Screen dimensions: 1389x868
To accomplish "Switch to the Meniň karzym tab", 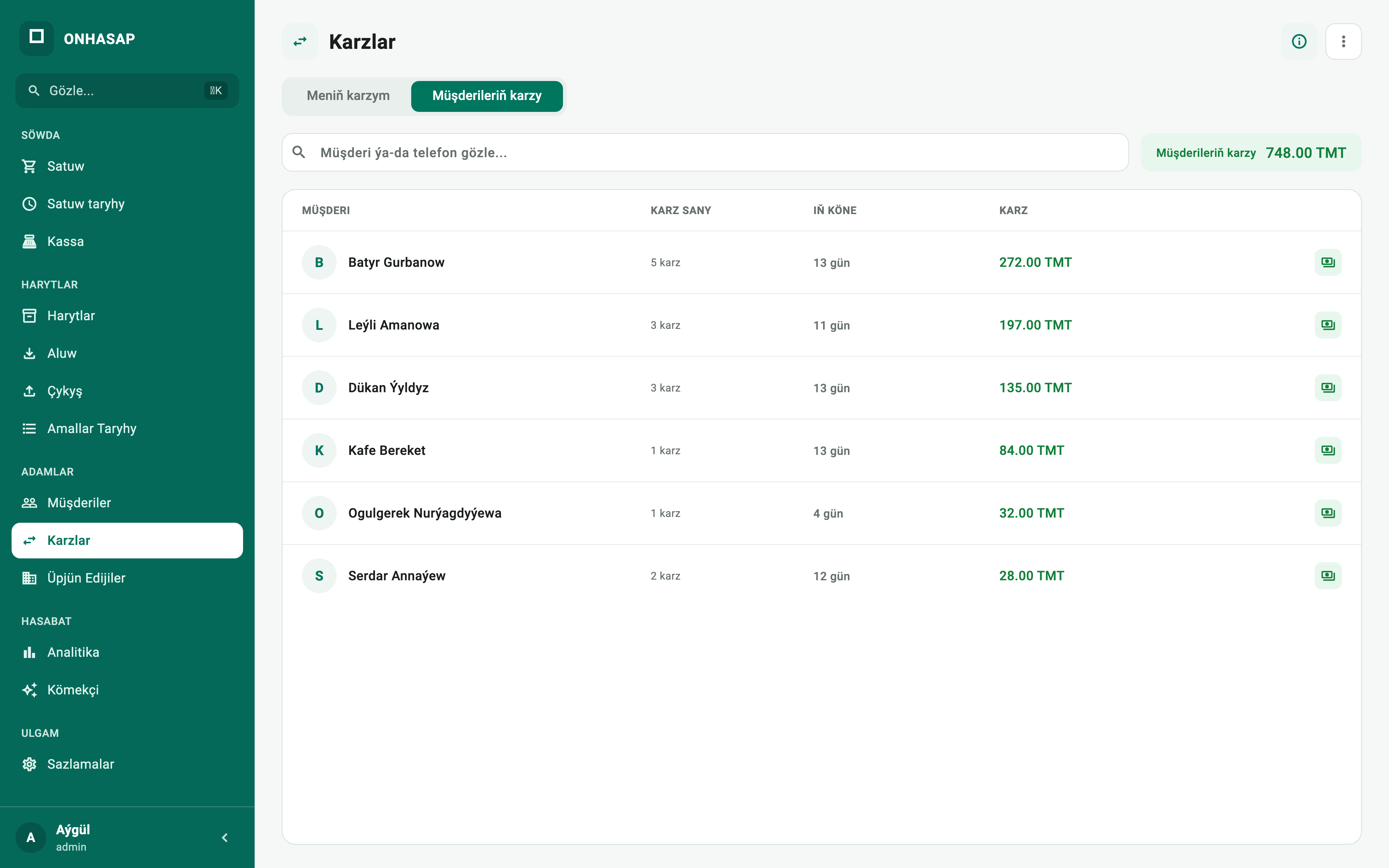I will click(348, 96).
